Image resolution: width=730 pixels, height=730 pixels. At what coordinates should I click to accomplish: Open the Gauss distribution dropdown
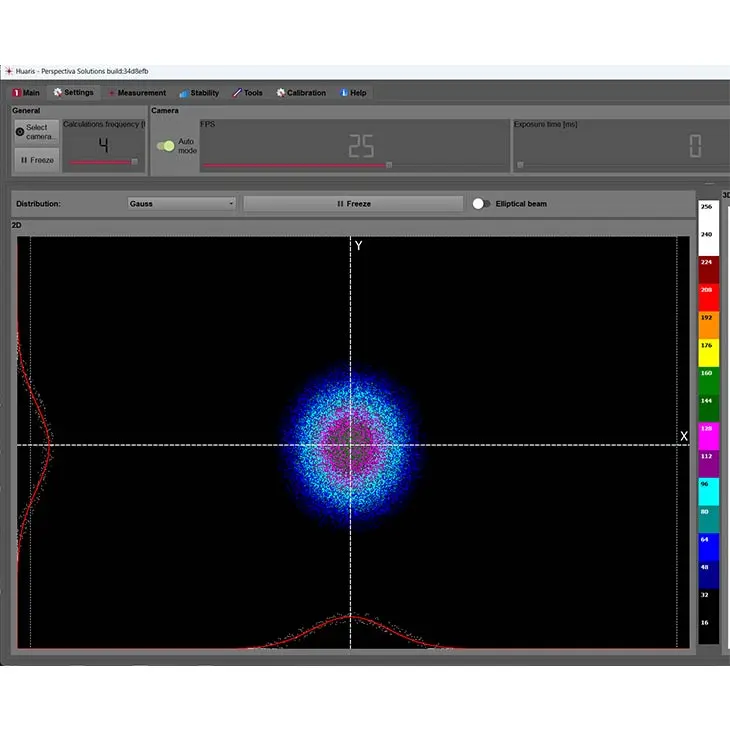tap(181, 204)
